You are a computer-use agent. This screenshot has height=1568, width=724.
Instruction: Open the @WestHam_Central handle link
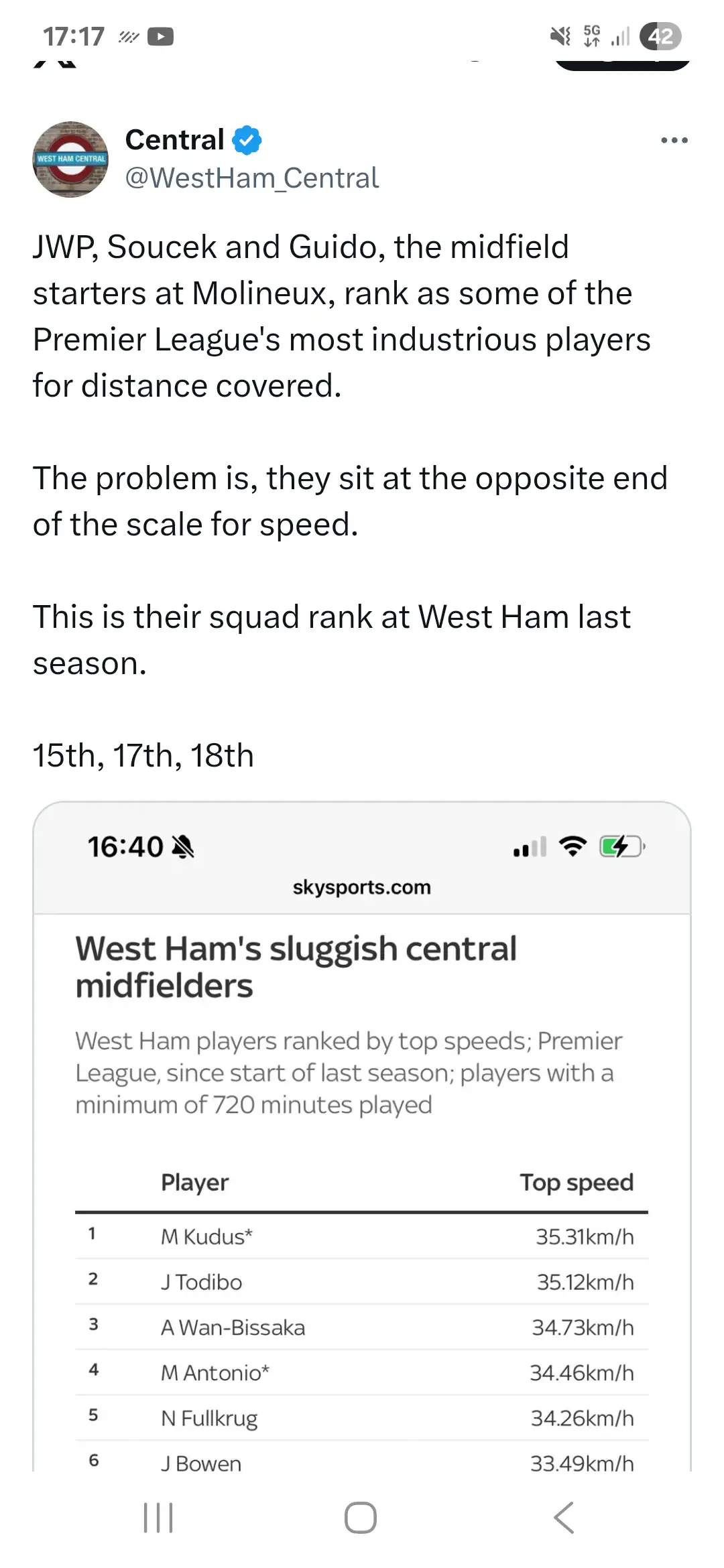[x=252, y=178]
